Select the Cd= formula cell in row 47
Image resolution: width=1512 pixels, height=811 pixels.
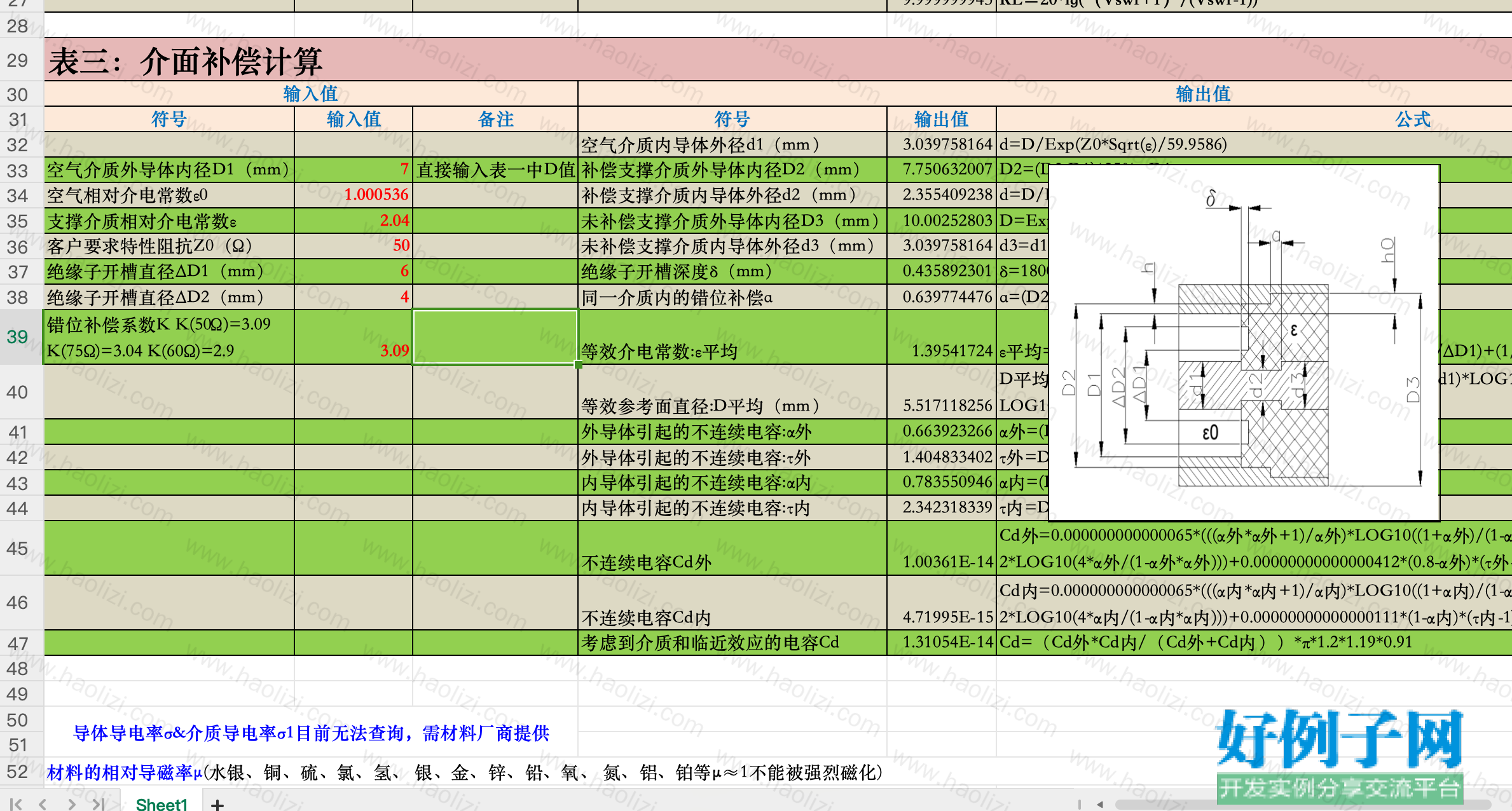tap(1254, 643)
